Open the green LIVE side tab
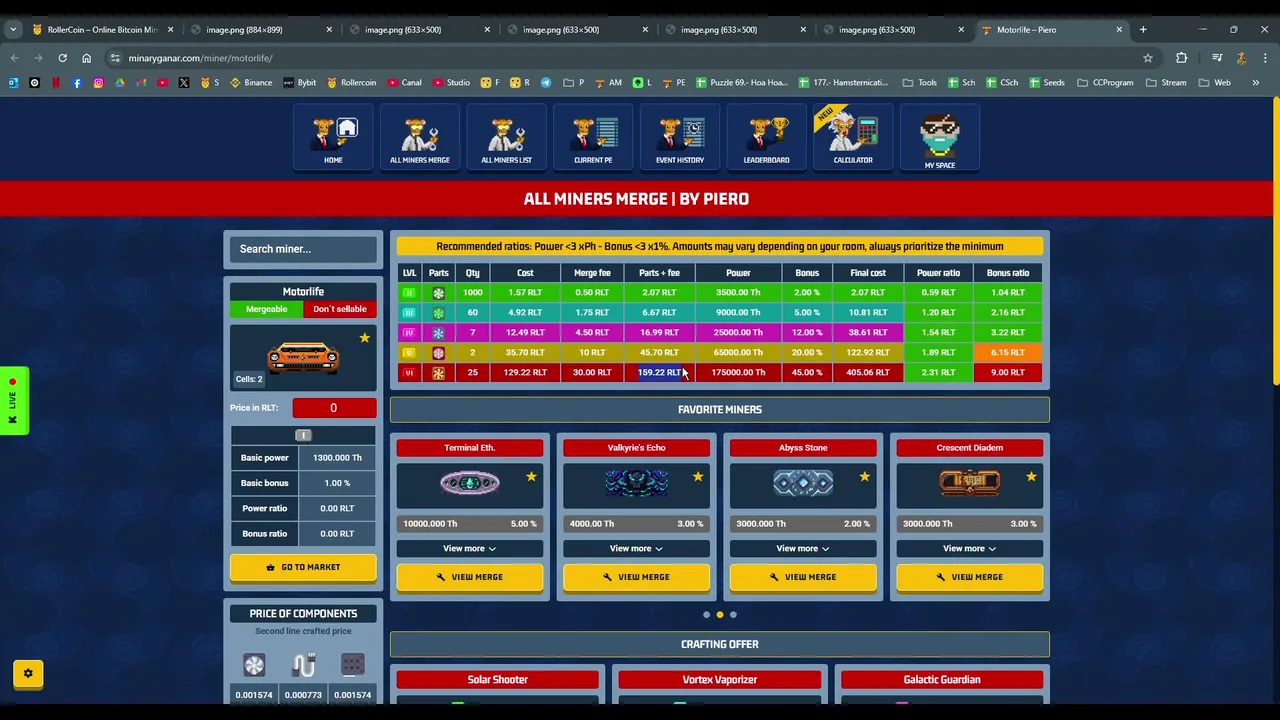Viewport: 1280px width, 720px height. pyautogui.click(x=13, y=401)
